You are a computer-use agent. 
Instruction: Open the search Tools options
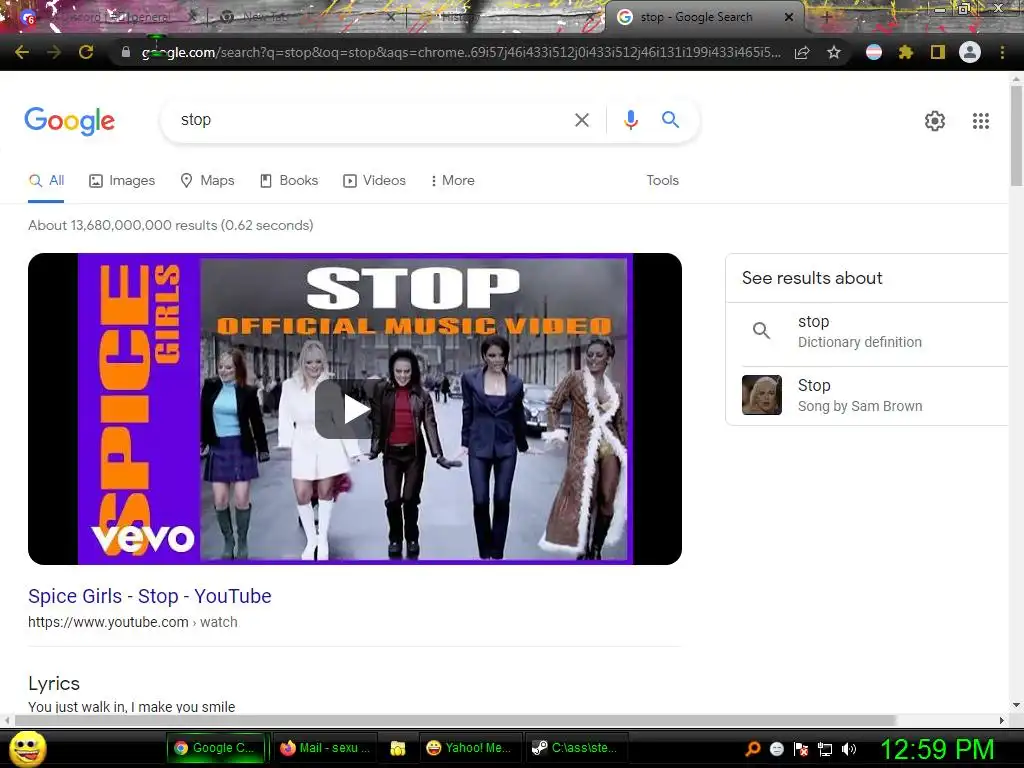(x=662, y=181)
